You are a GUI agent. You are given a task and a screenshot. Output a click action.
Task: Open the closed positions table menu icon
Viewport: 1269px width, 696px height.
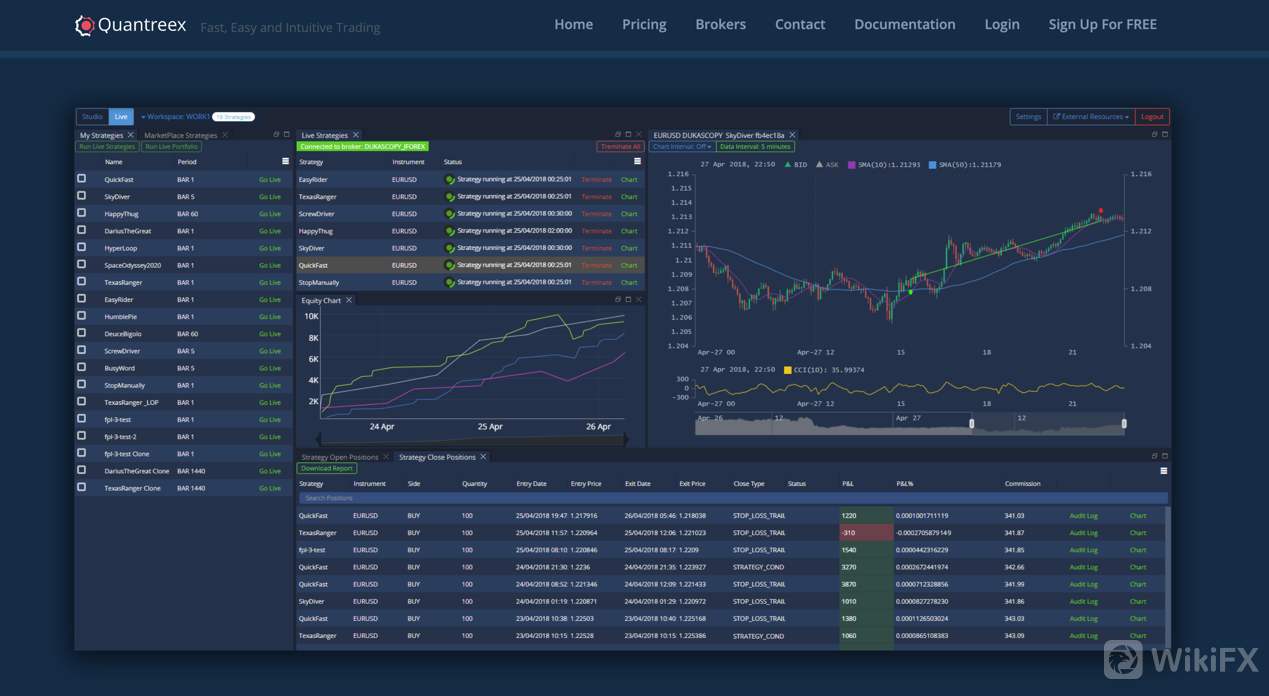(1163, 470)
